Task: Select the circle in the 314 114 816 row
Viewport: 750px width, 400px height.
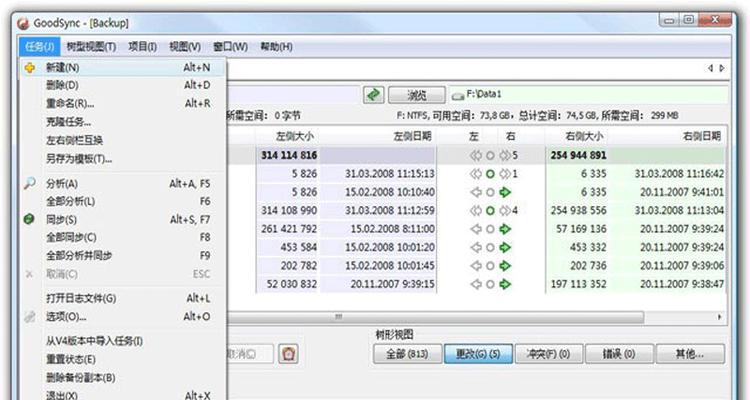Action: [490, 156]
